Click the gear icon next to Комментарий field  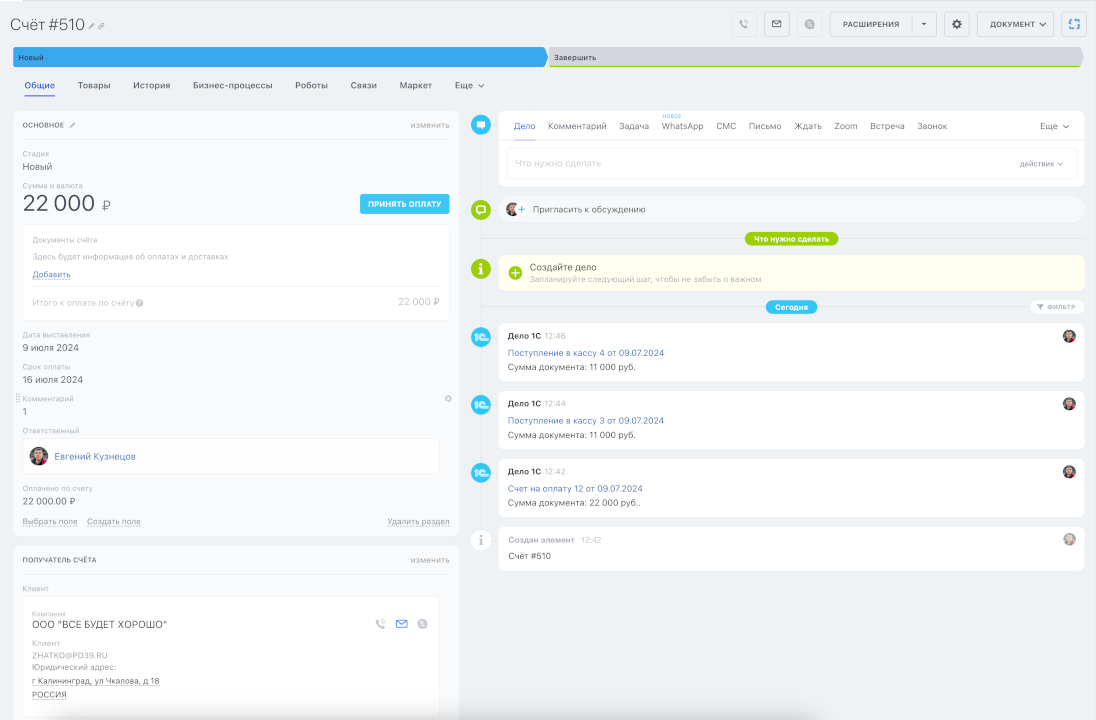click(448, 399)
